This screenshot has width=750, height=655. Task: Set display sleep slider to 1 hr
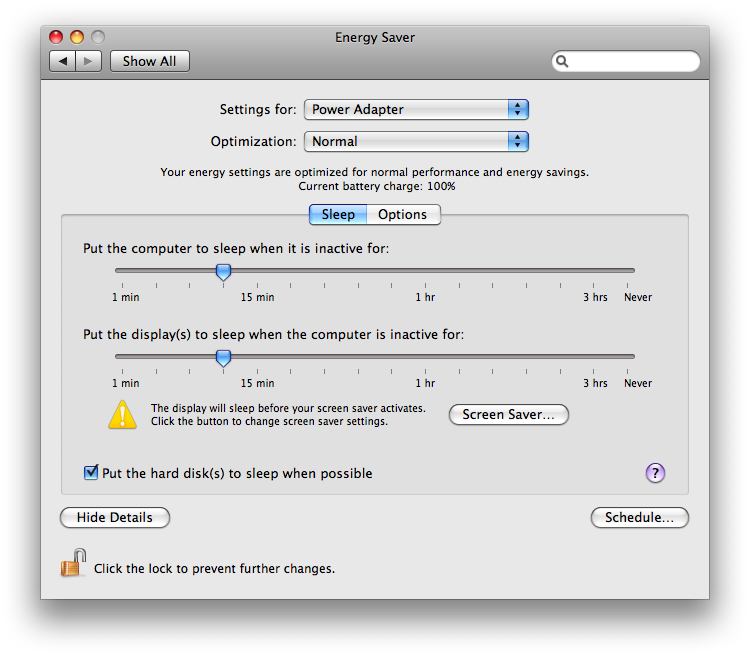425,356
